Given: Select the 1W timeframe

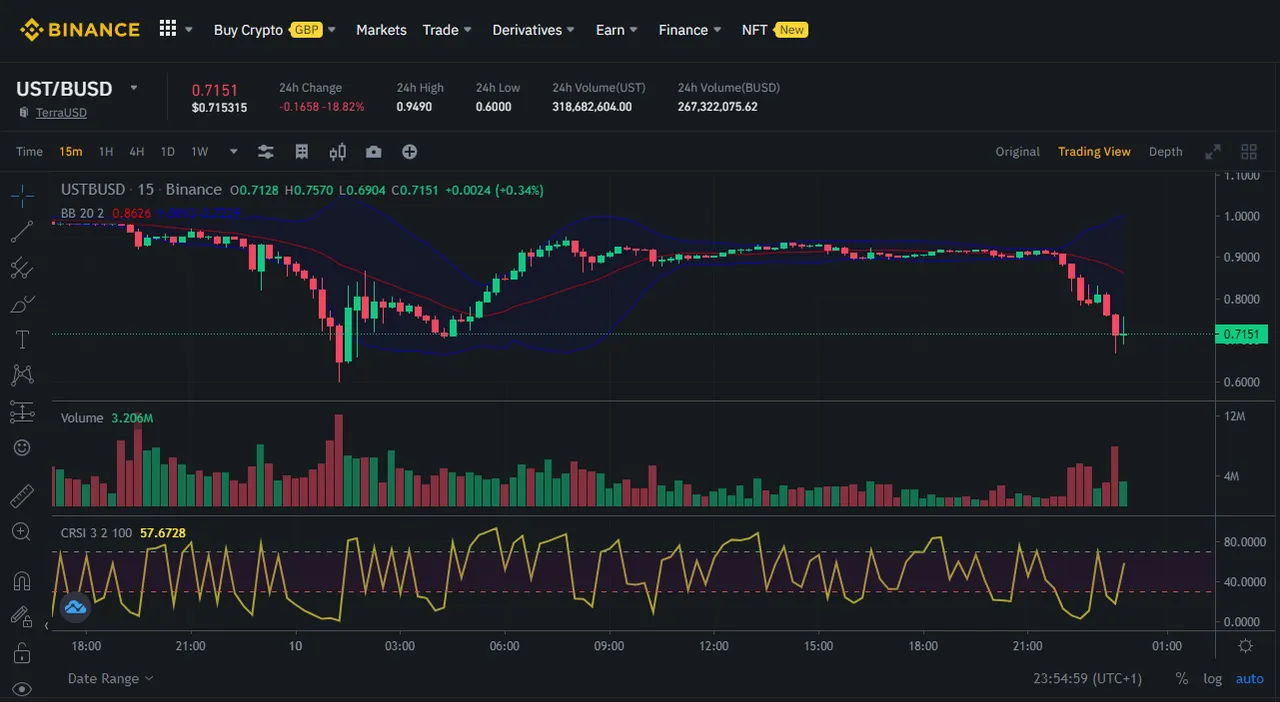Looking at the screenshot, I should tap(200, 152).
